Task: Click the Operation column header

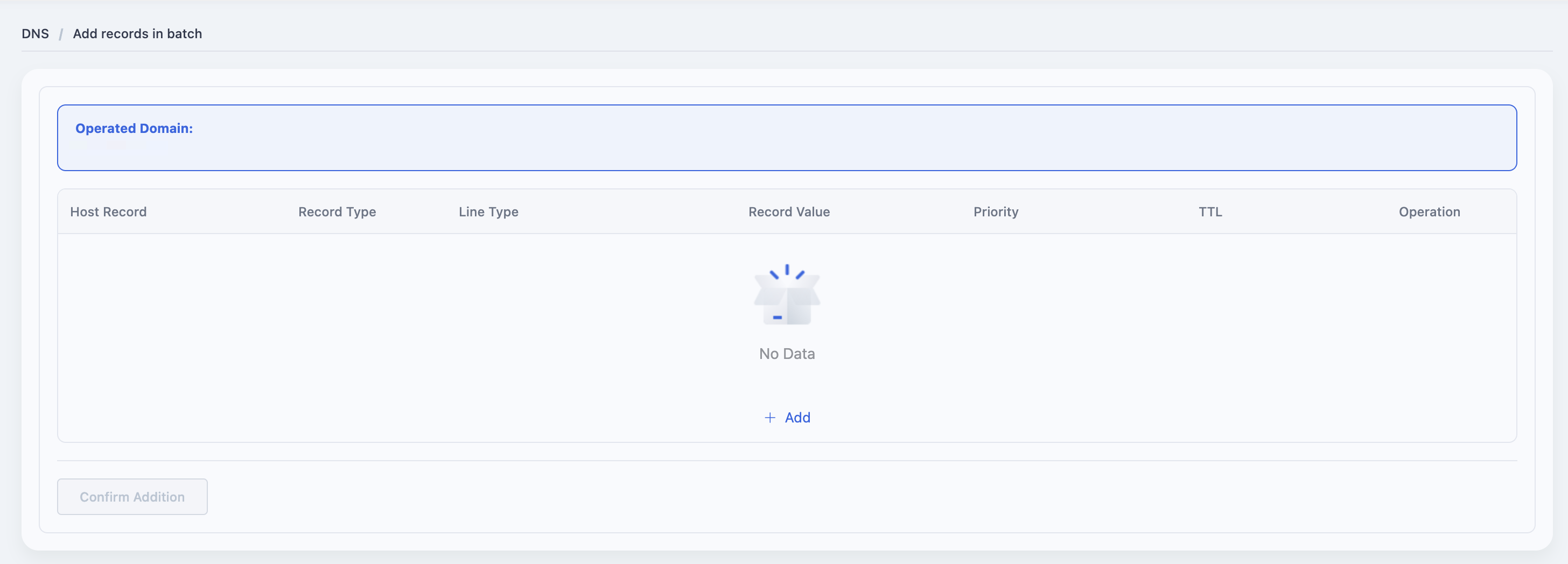Action: [1429, 211]
